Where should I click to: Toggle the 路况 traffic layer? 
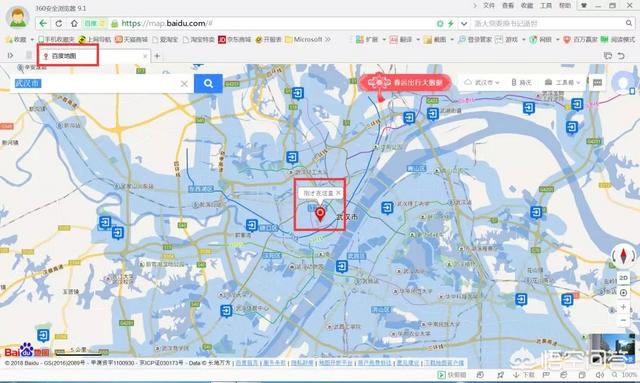click(522, 82)
